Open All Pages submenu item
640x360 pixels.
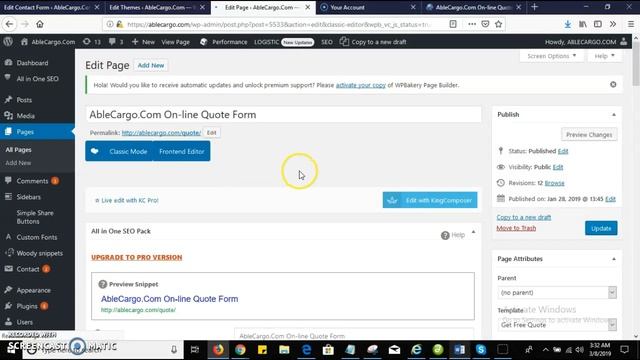point(18,149)
